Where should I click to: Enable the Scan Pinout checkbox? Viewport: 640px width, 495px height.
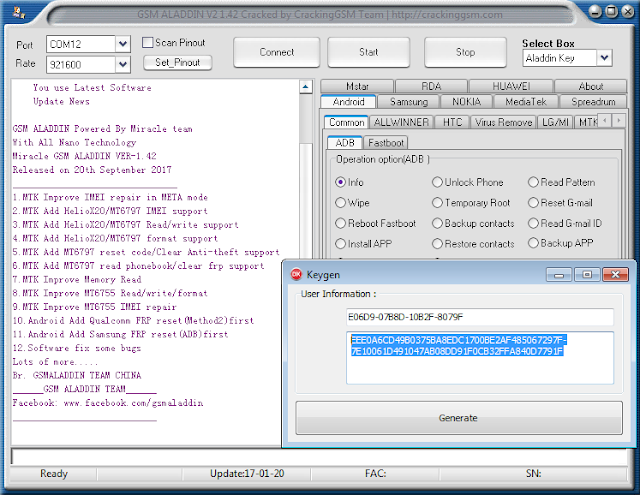[147, 42]
